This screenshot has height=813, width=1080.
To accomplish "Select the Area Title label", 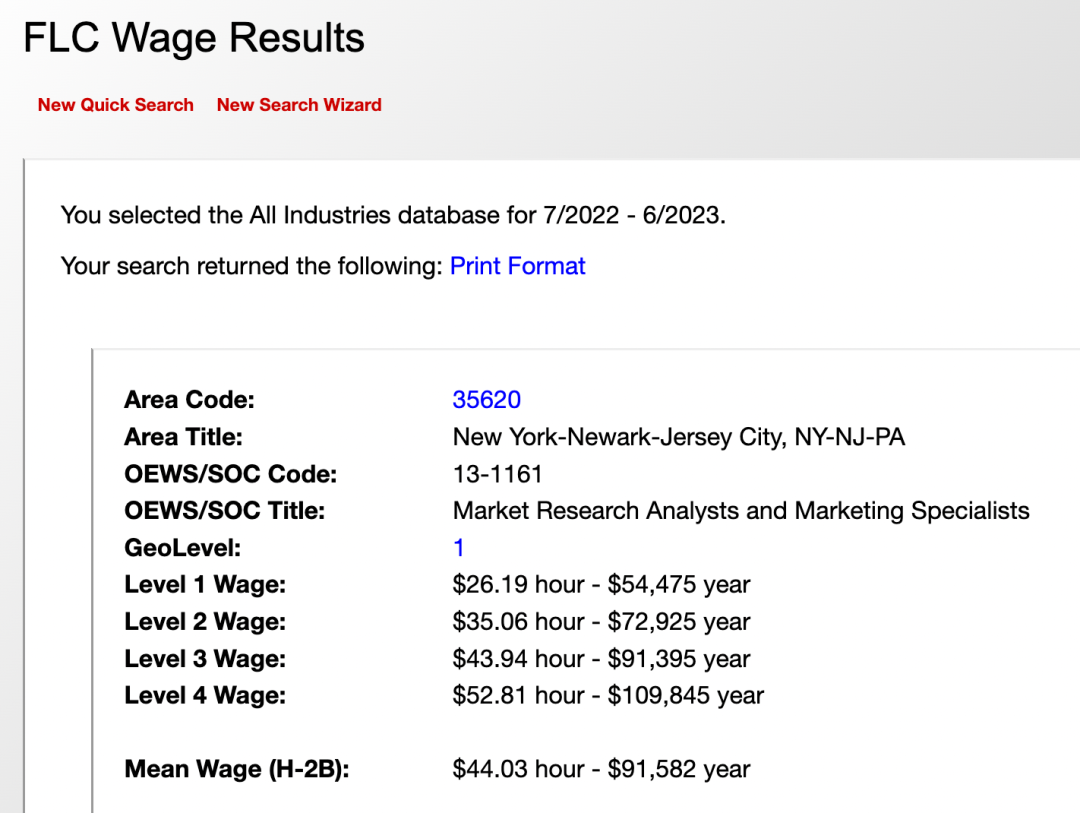I will [x=183, y=437].
